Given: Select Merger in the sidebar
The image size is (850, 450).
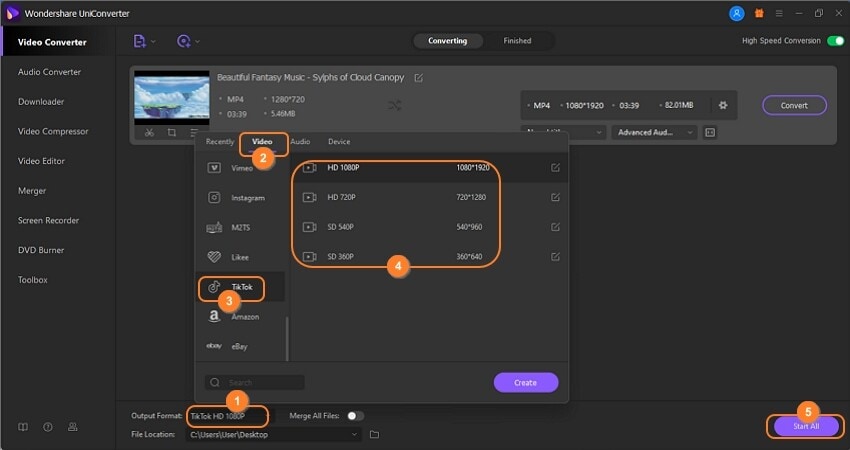Looking at the screenshot, I should coord(32,191).
